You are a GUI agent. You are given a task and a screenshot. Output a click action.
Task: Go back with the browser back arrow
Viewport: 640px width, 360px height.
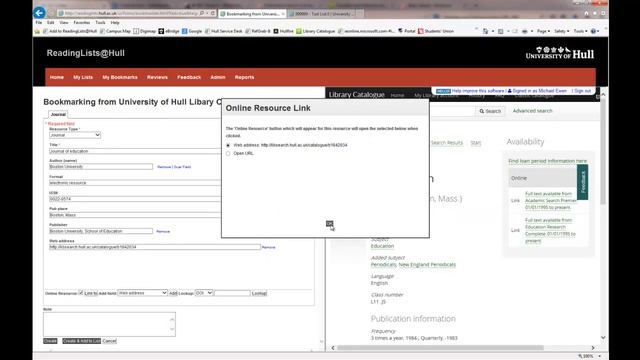pyautogui.click(x=39, y=13)
